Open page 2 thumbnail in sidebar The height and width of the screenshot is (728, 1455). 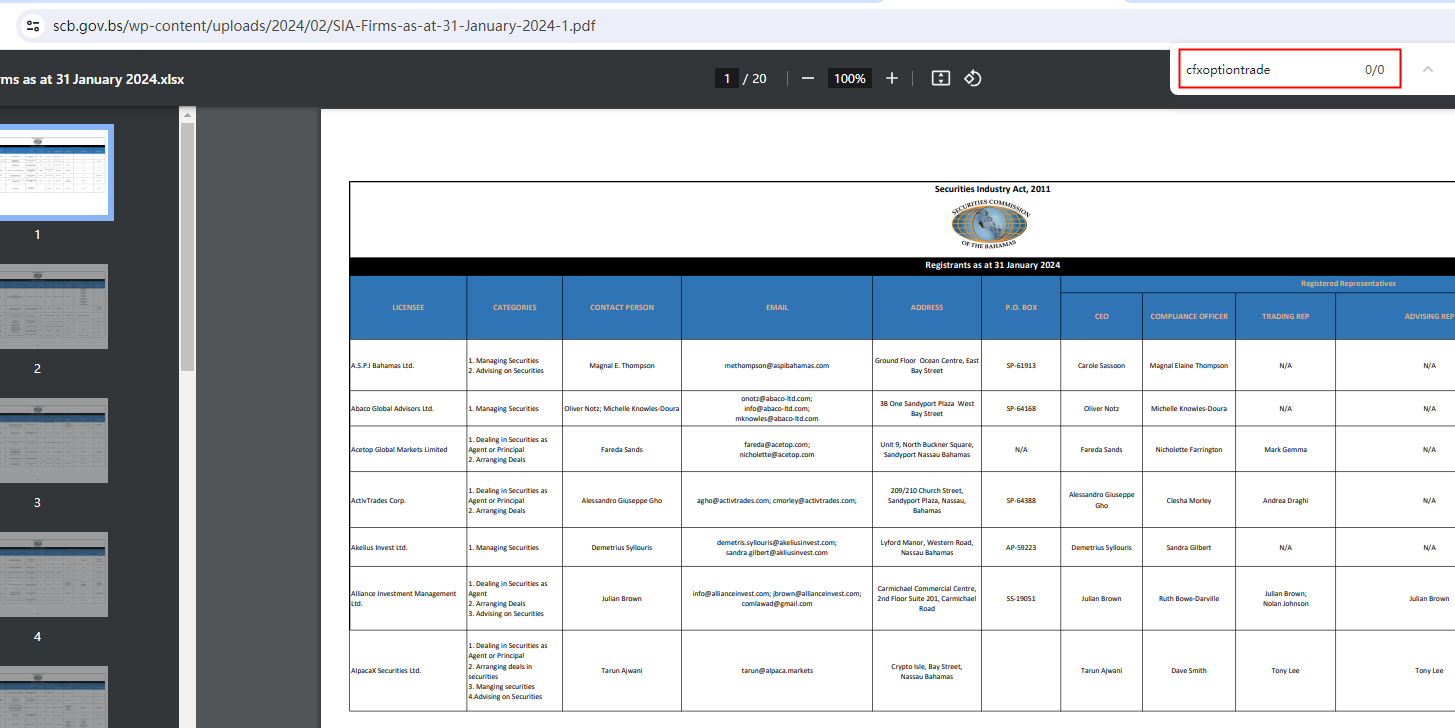[x=55, y=306]
